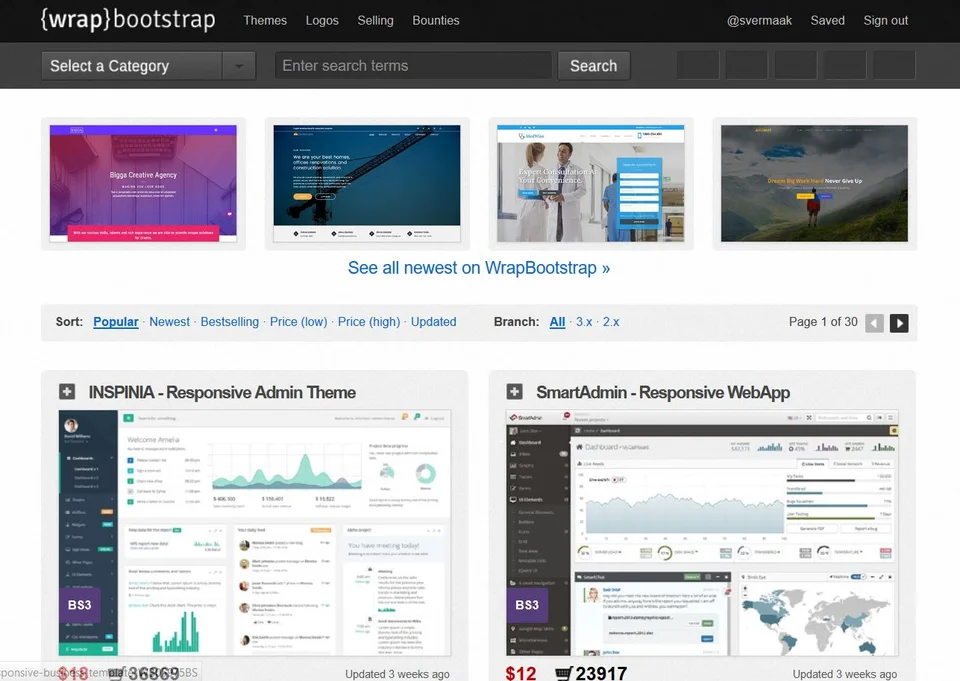The image size is (960, 681).
Task: Save SmartAdmin theme with its plus icon
Action: click(x=515, y=391)
